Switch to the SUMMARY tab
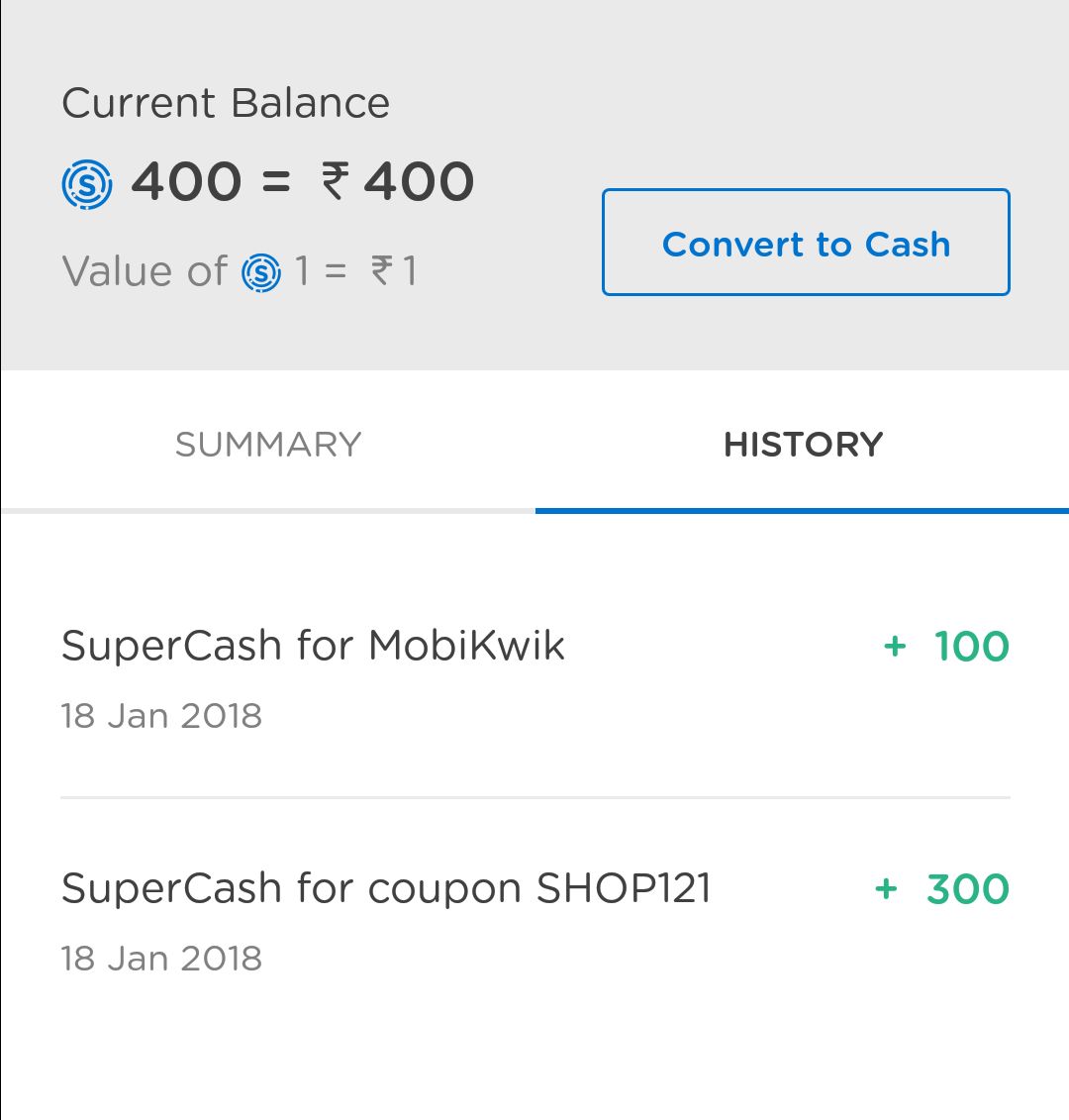 point(268,445)
